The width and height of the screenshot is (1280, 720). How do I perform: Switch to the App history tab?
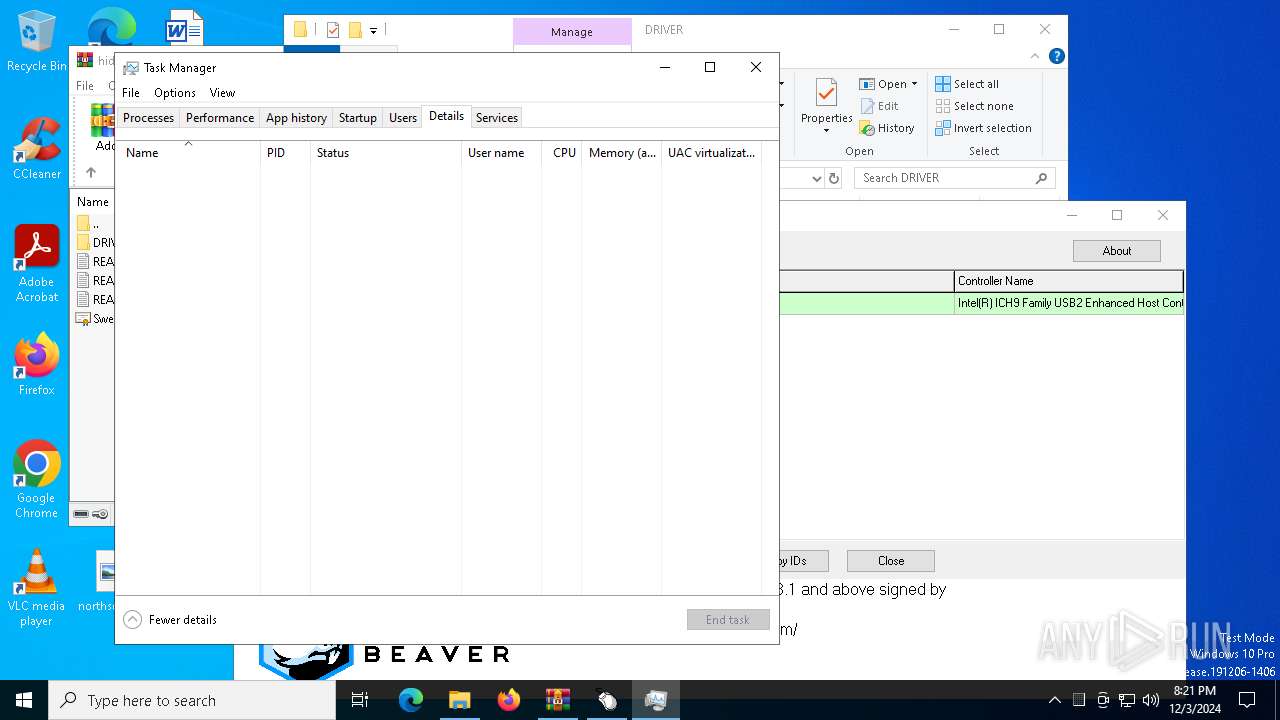(296, 118)
